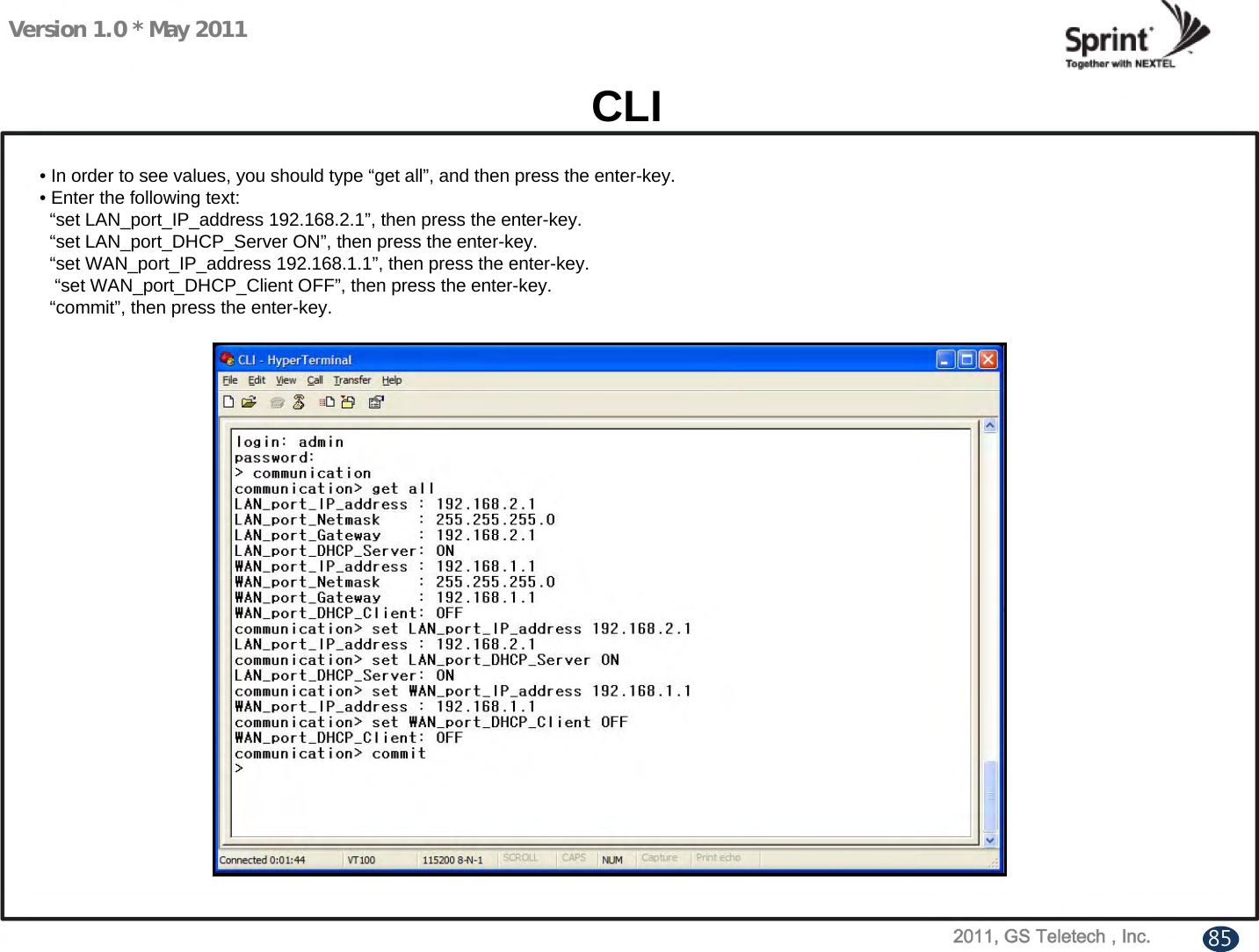Open the Transfer menu
1259x952 pixels.
pyautogui.click(x=351, y=380)
